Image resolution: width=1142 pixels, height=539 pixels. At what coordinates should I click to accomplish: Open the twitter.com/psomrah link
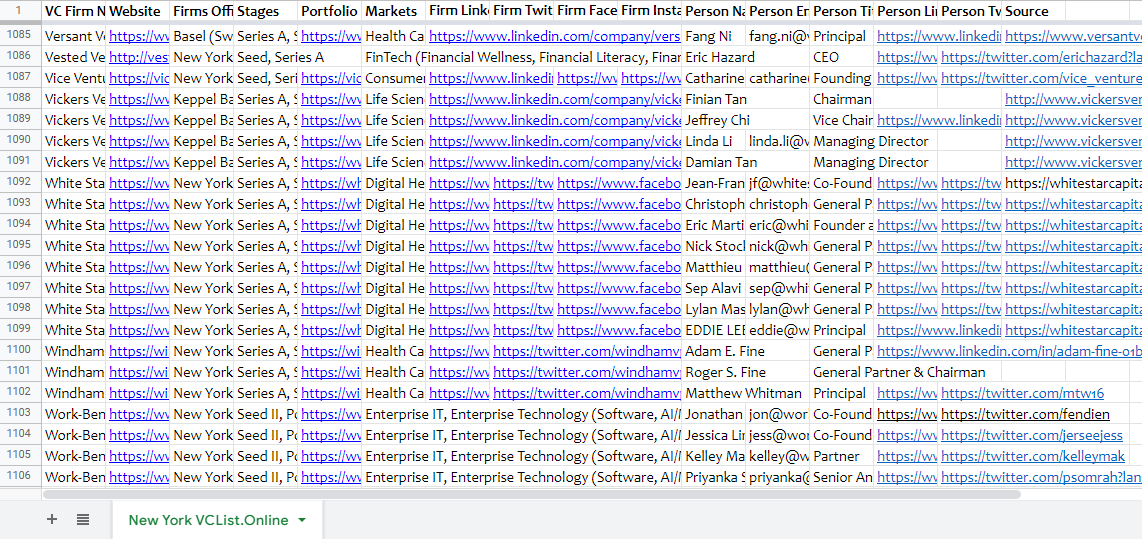pos(1041,478)
